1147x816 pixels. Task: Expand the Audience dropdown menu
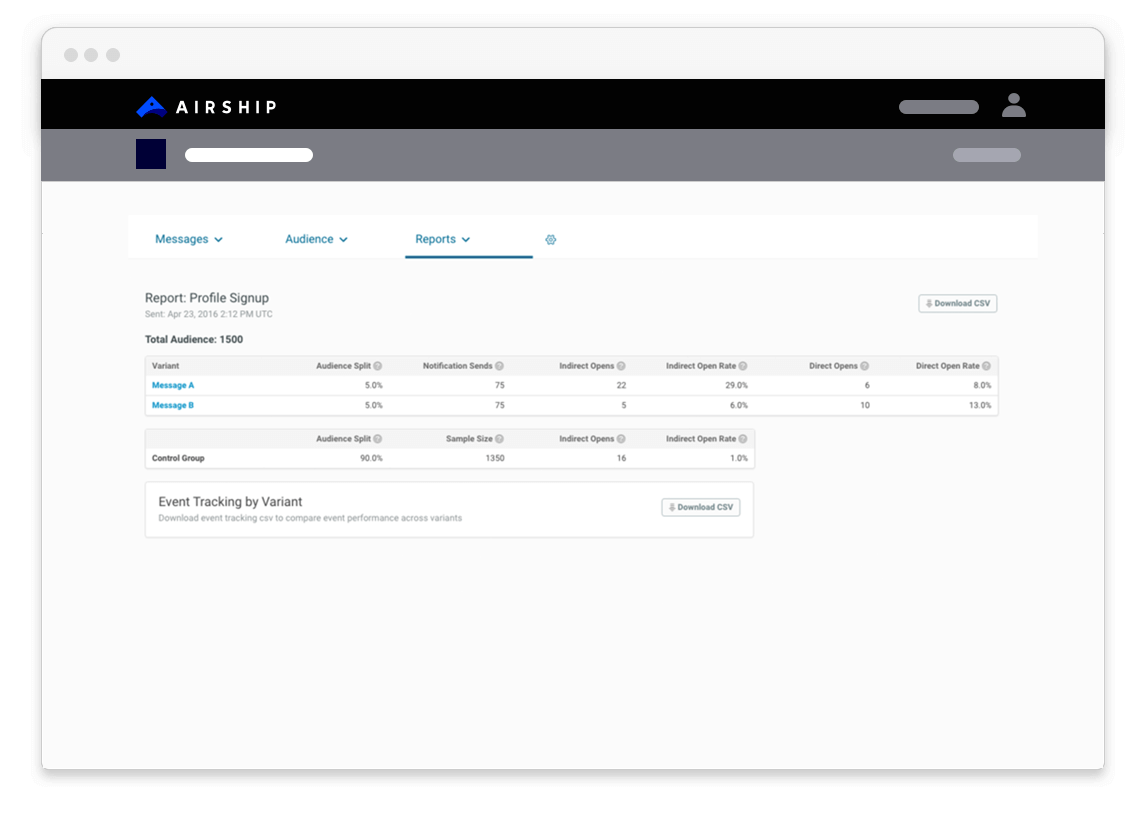(x=316, y=240)
